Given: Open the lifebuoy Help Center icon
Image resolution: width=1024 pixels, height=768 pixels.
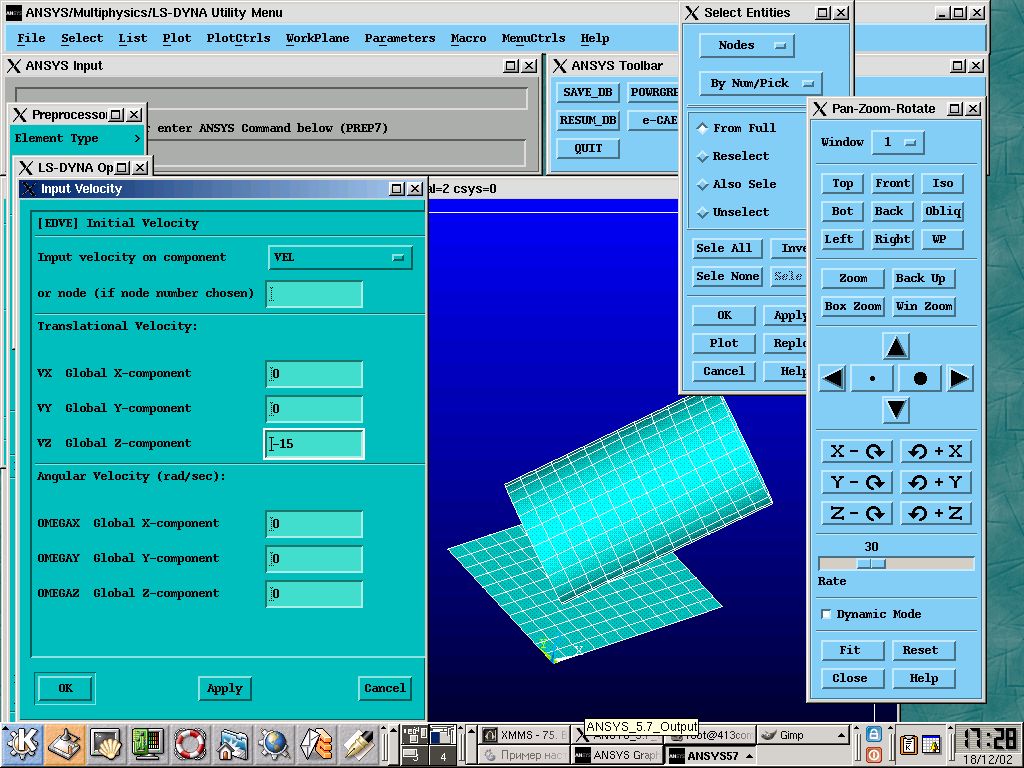Looking at the screenshot, I should pos(189,743).
